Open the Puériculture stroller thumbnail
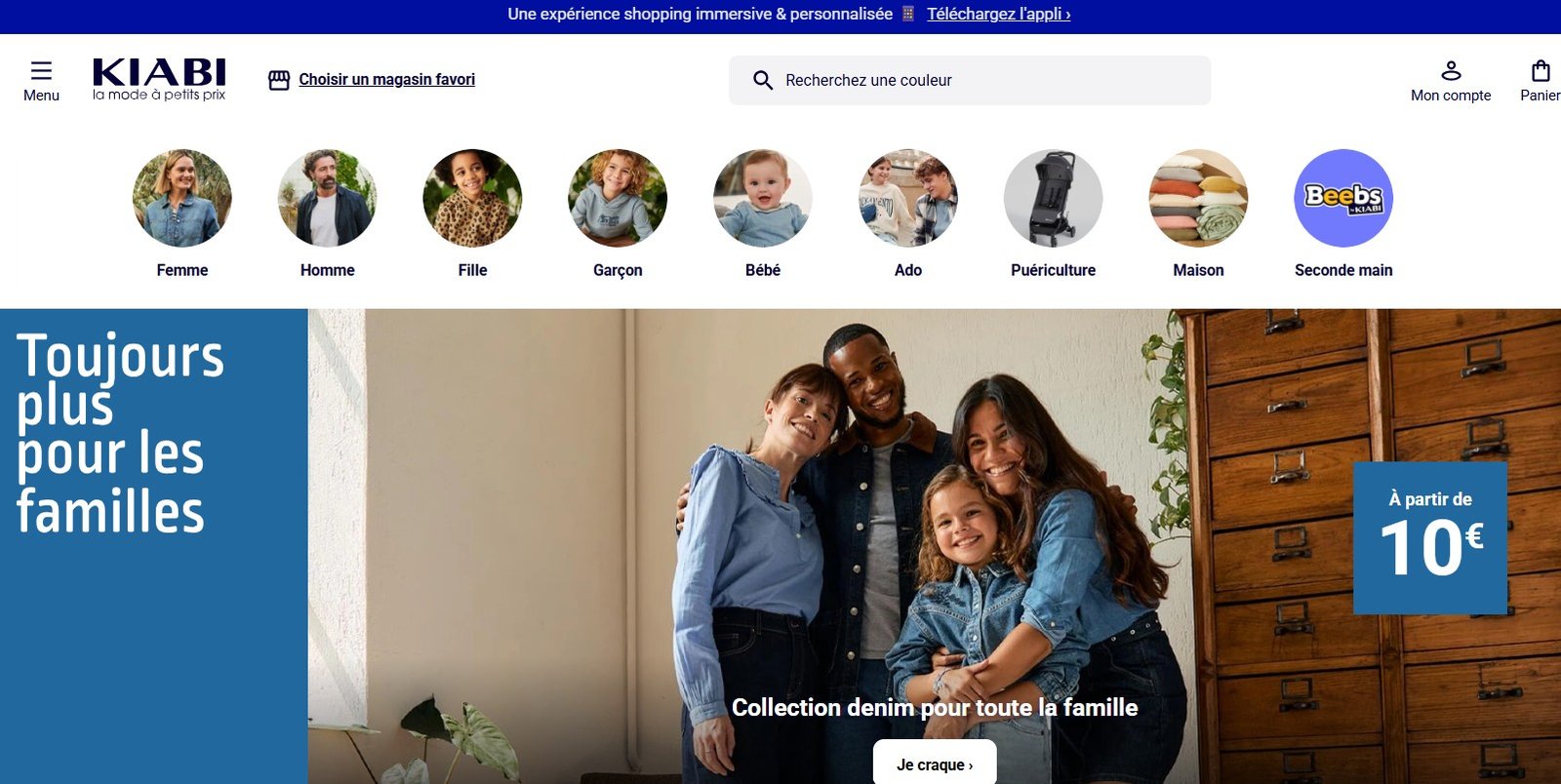The height and width of the screenshot is (784, 1561). (1054, 198)
